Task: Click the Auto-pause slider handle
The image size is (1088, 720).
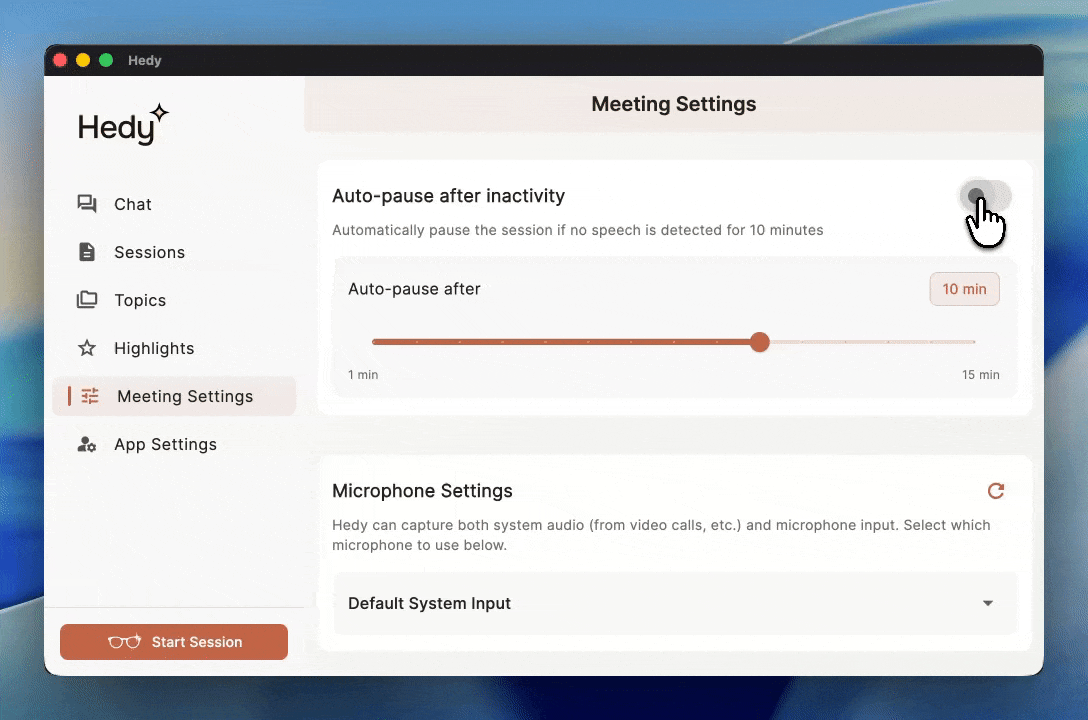Action: click(x=760, y=342)
